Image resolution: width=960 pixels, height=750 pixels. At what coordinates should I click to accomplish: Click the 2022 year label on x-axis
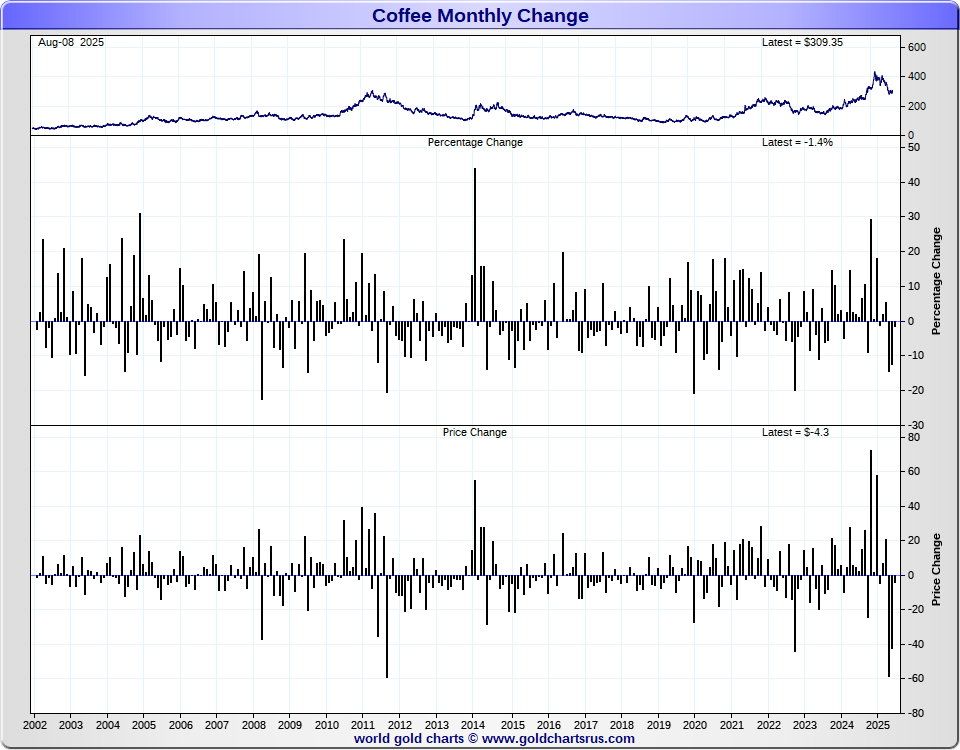pos(768,725)
